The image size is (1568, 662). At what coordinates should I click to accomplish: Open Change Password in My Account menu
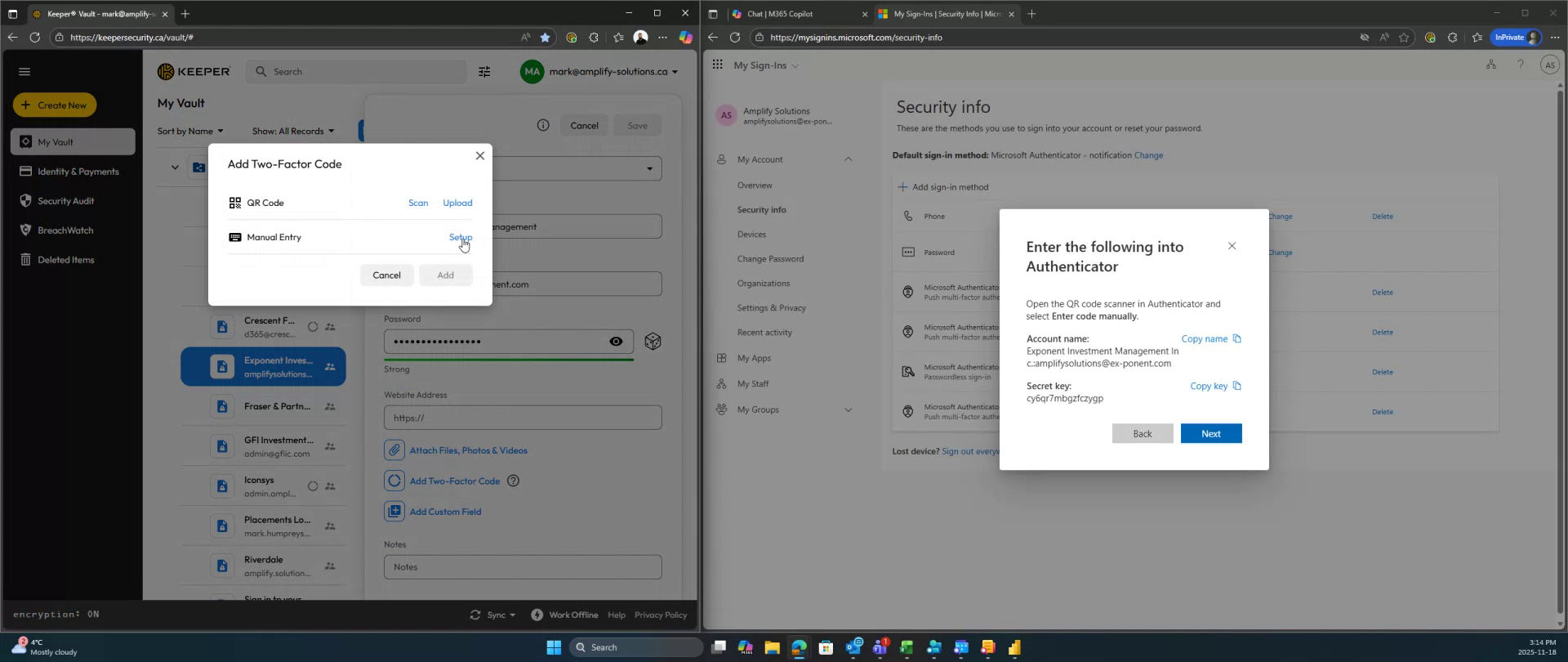click(x=770, y=258)
